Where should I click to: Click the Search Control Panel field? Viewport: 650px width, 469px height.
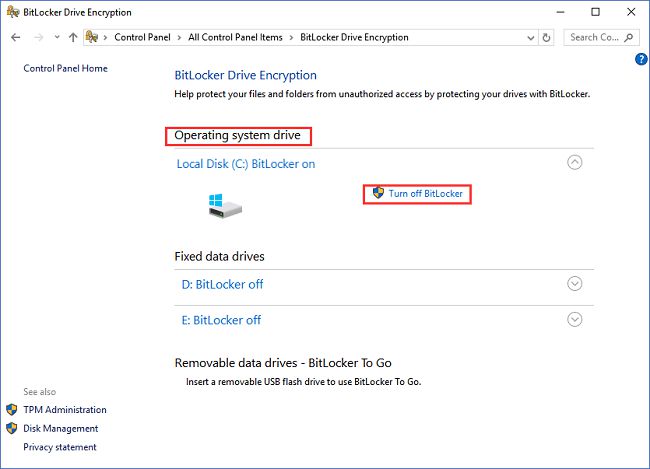click(598, 37)
